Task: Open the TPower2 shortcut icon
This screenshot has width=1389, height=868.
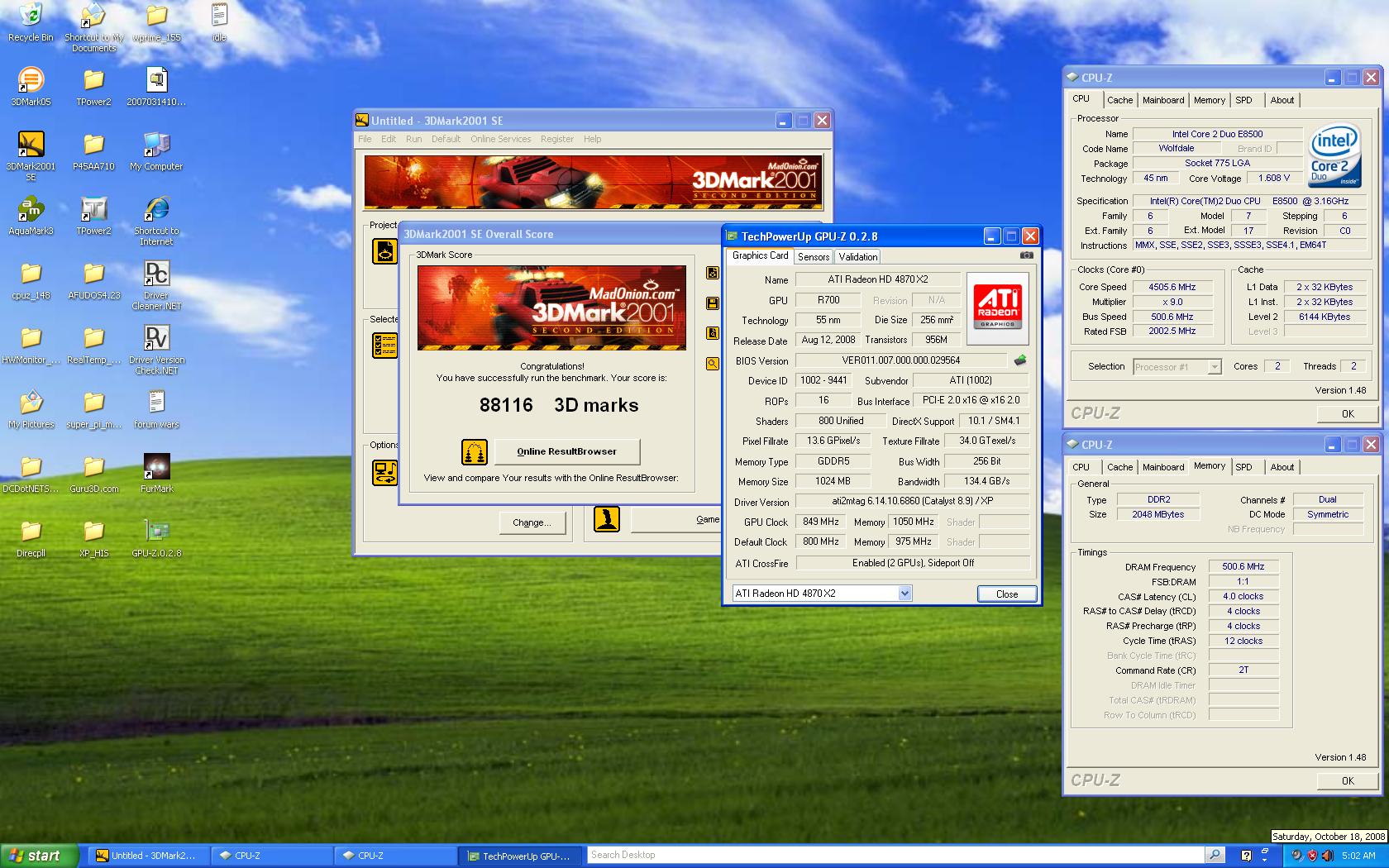Action: tap(93, 209)
